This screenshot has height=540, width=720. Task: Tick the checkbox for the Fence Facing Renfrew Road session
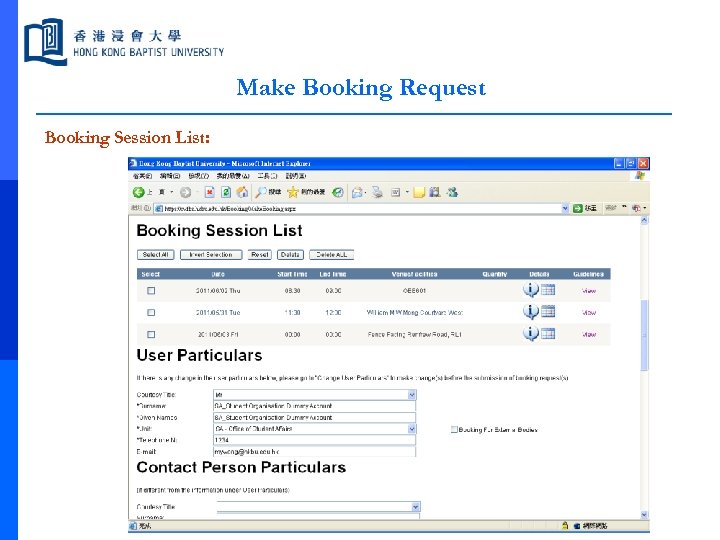tap(151, 335)
